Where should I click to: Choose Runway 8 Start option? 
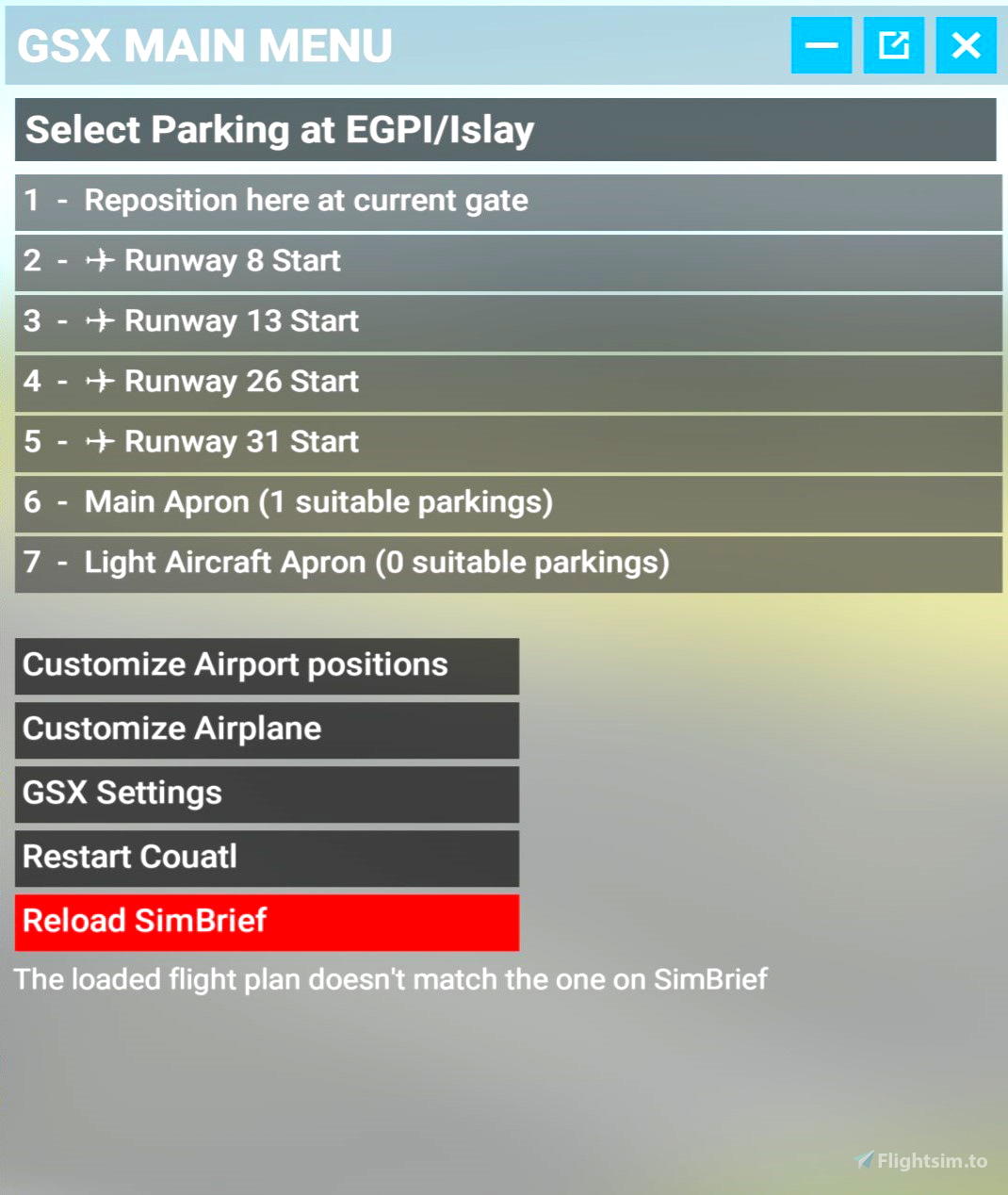(x=509, y=262)
